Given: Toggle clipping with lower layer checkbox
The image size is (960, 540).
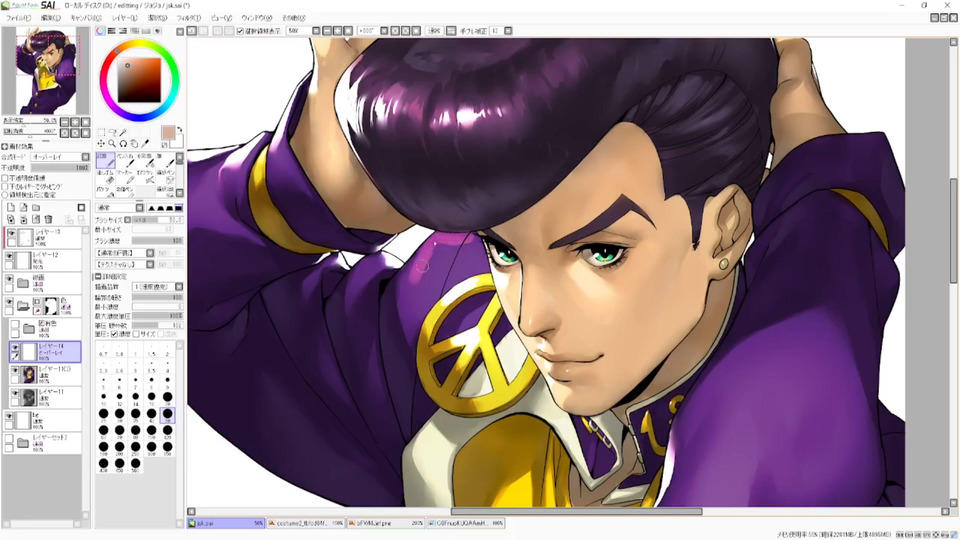Looking at the screenshot, I should pyautogui.click(x=5, y=186).
